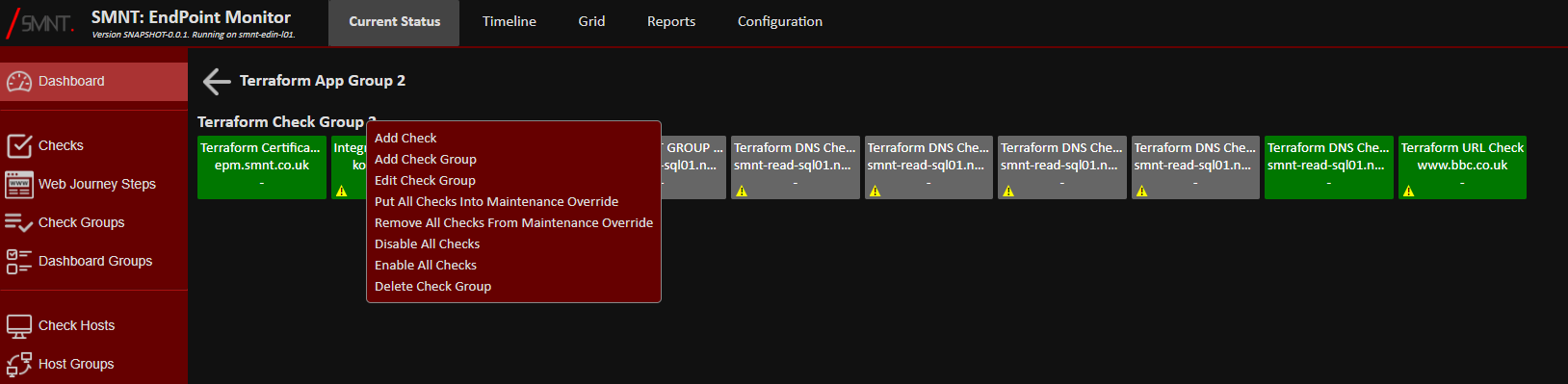Click the grey tile labelled GROUP ...
This screenshot has width=1568, height=384.
(x=693, y=167)
